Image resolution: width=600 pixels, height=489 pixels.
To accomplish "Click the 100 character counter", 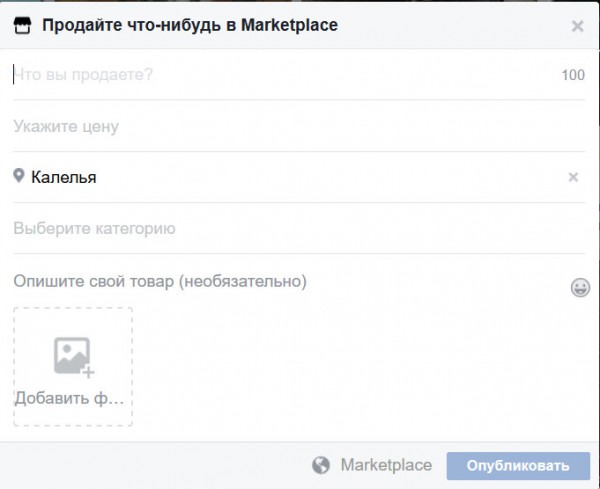I will [573, 75].
